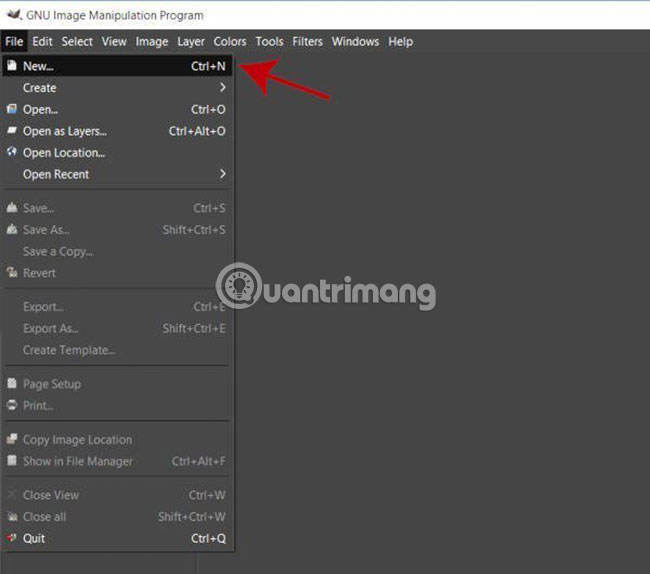Screen dimensions: 650x574
Task: Choose Quit from the File menu
Action: pos(117,538)
